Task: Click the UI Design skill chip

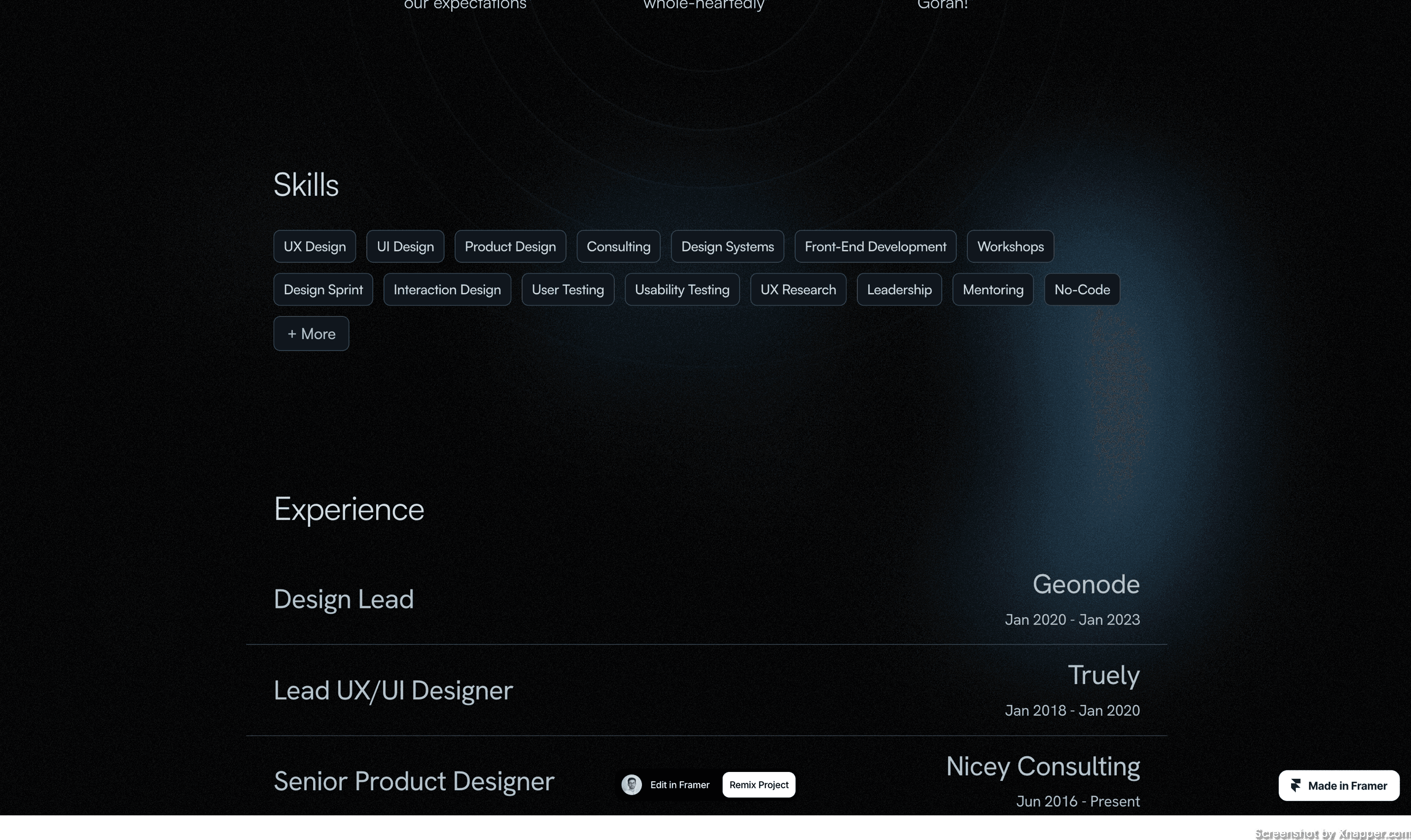Action: coord(405,246)
